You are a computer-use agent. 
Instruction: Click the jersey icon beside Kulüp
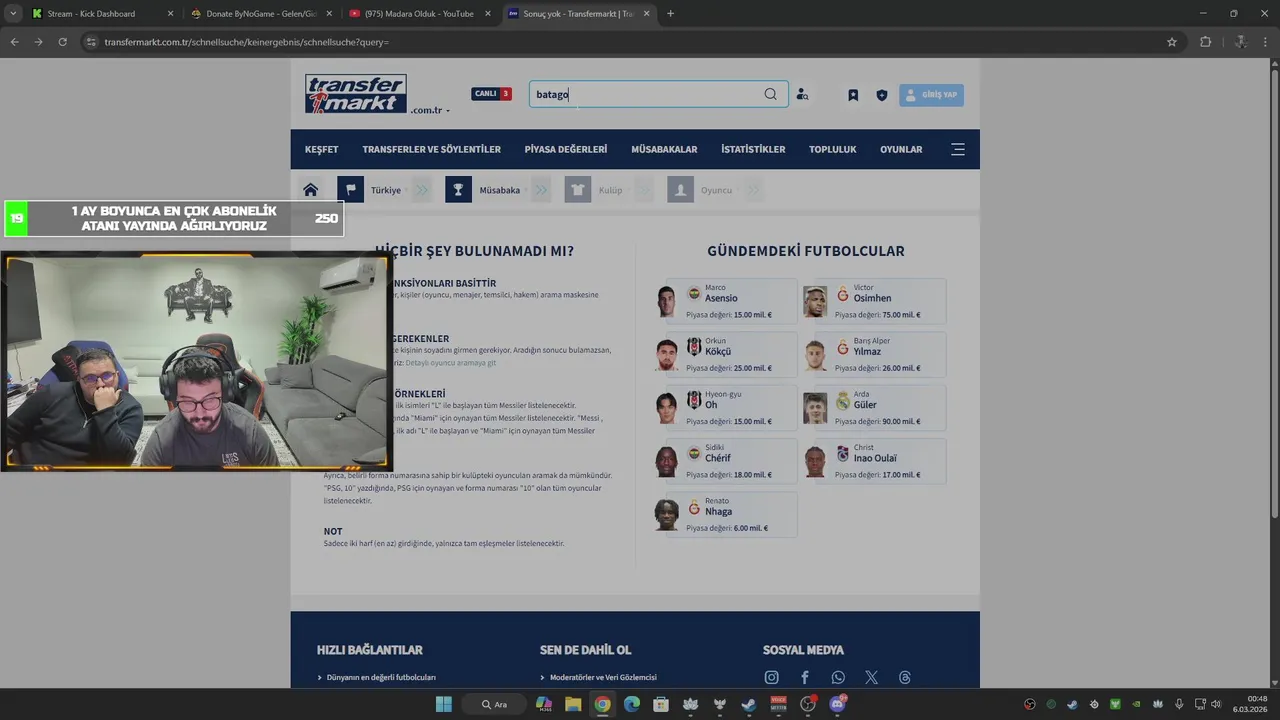pos(578,190)
